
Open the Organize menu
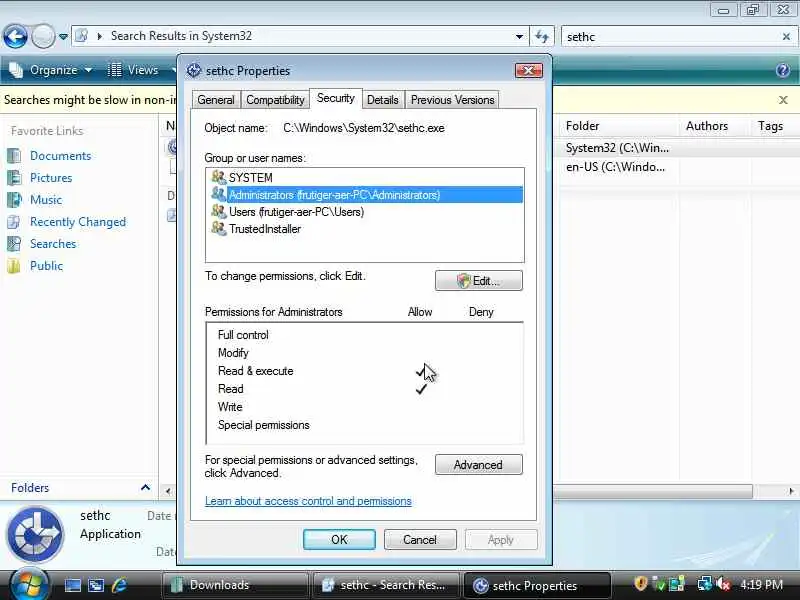pos(52,70)
